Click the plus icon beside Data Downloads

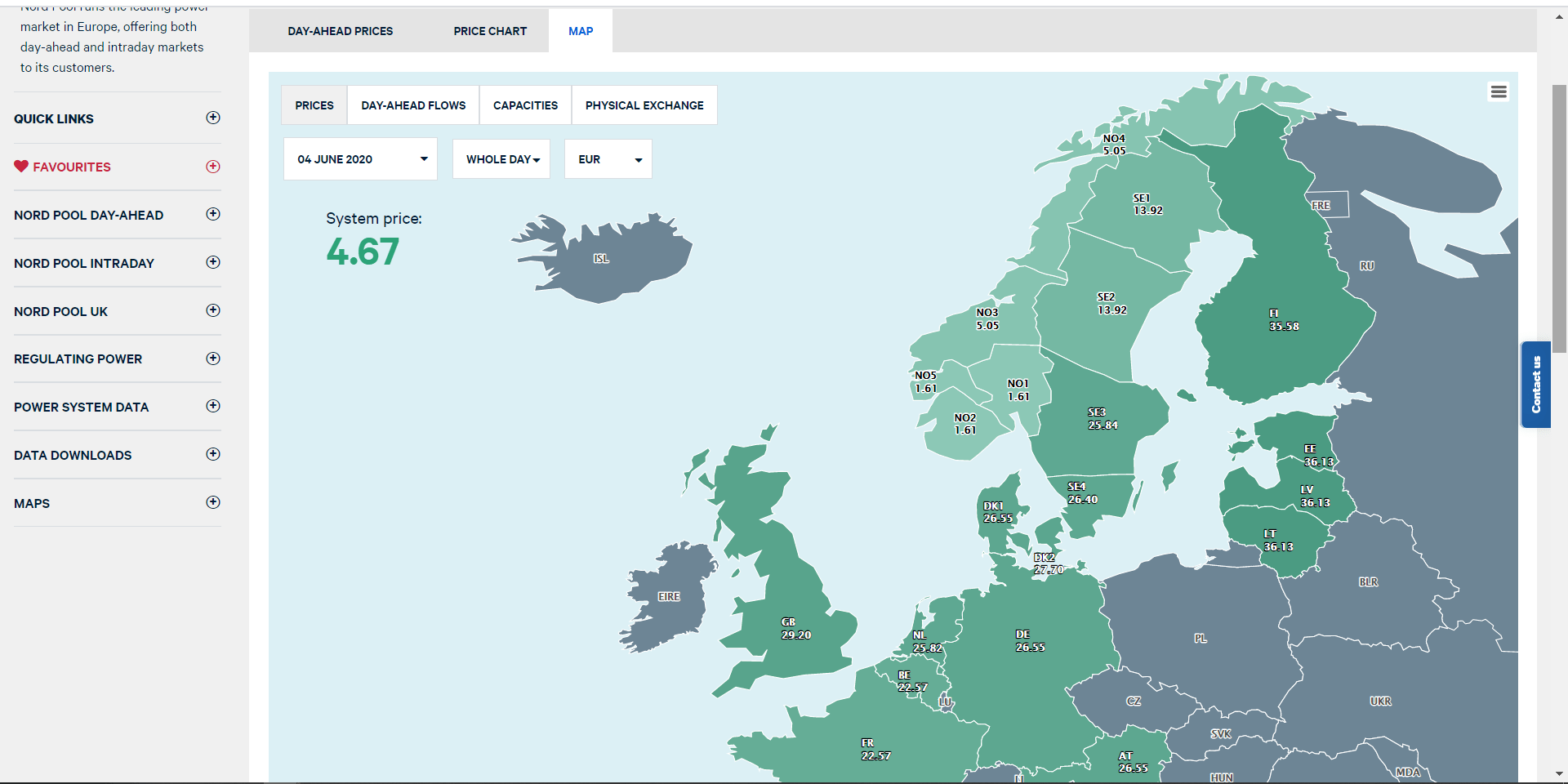click(x=213, y=454)
